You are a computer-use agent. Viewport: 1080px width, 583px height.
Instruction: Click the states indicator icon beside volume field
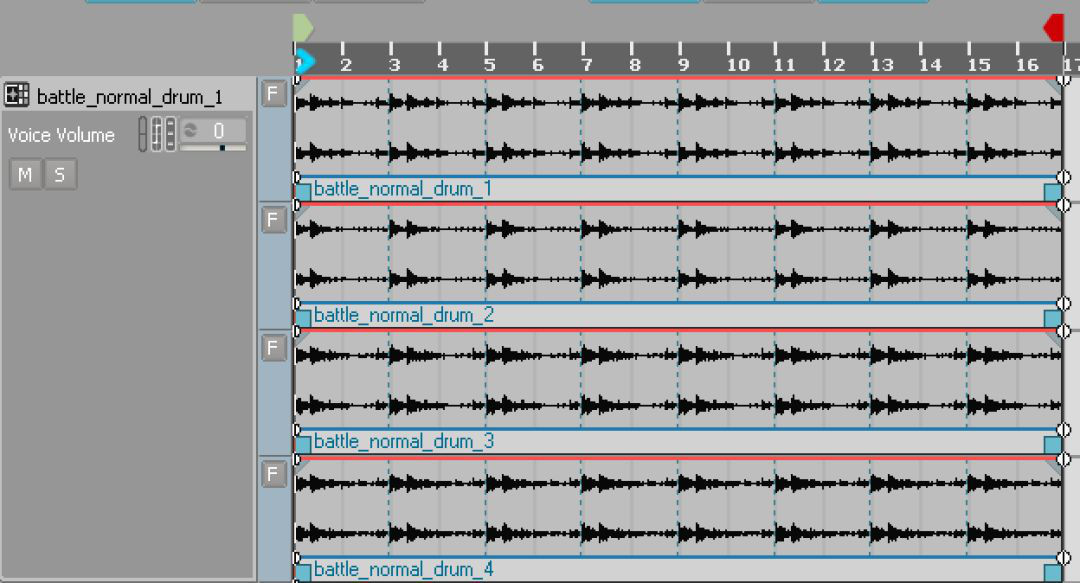(x=170, y=134)
